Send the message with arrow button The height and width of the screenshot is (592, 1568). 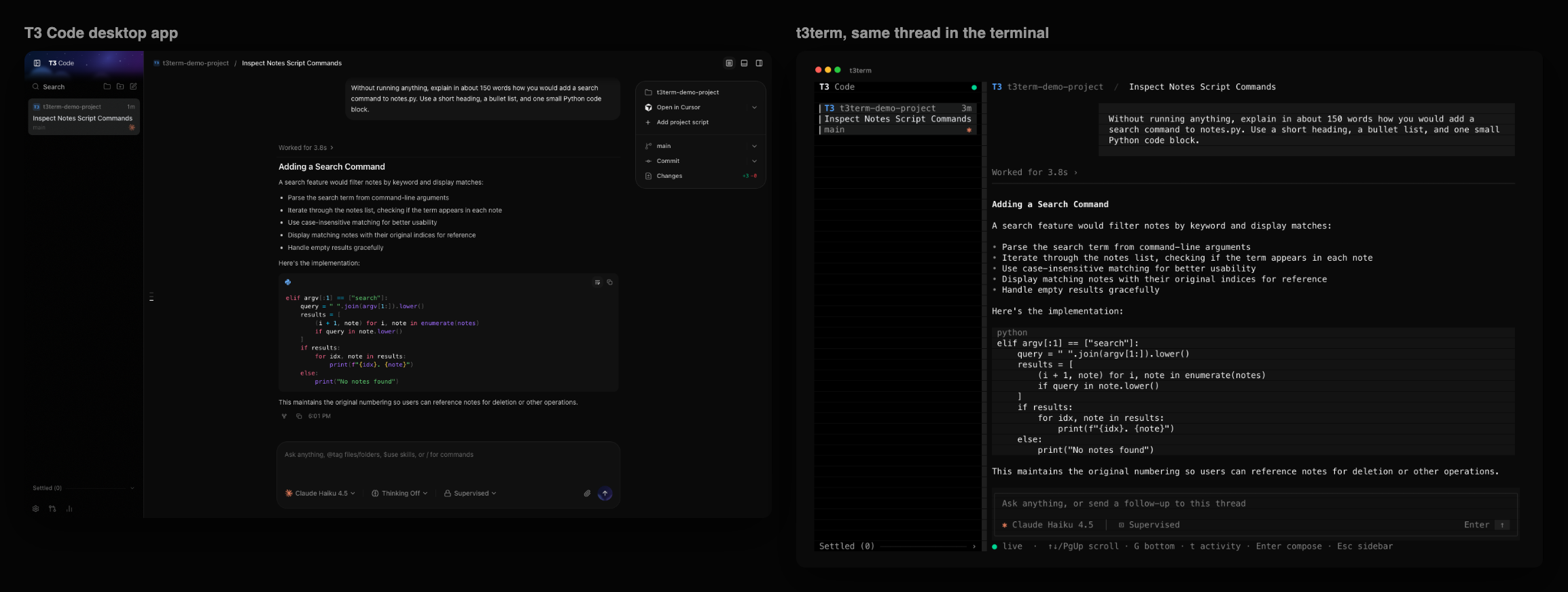pyautogui.click(x=605, y=494)
